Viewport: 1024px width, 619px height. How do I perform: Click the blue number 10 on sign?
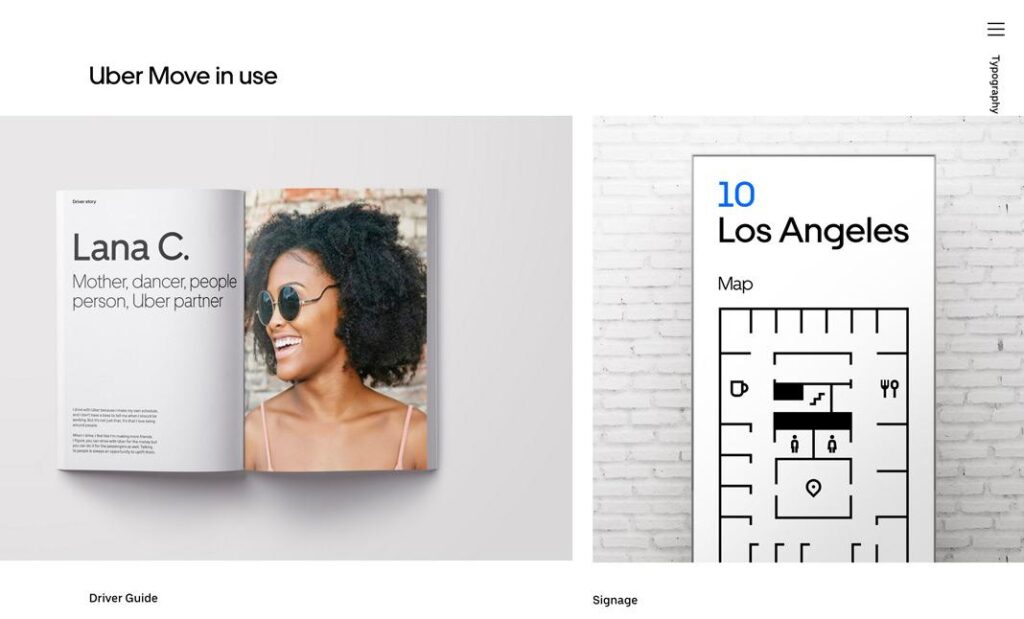click(x=736, y=195)
